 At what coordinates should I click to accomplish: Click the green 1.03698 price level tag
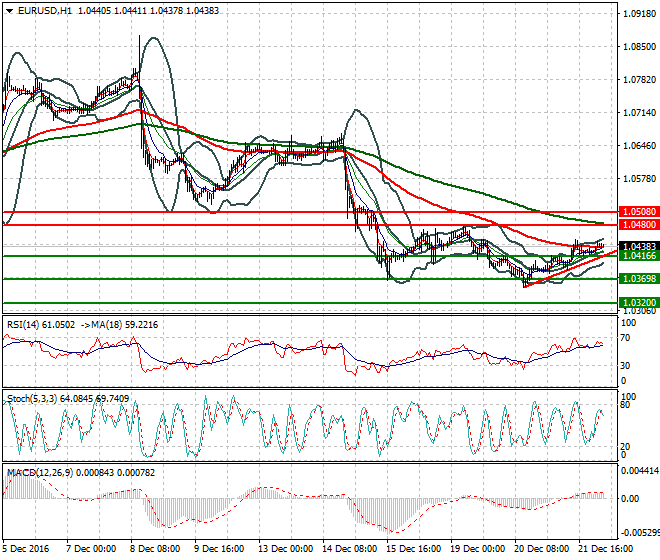(x=637, y=279)
